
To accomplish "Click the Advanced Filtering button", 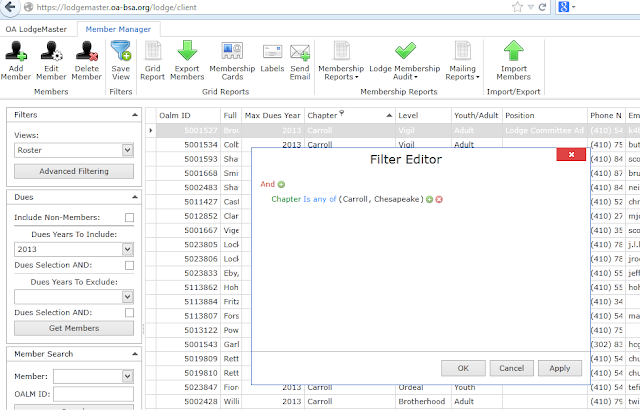I will (74, 171).
